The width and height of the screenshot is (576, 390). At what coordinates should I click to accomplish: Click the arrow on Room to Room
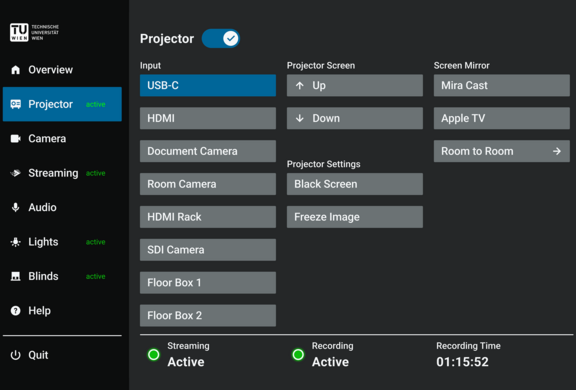coord(557,151)
